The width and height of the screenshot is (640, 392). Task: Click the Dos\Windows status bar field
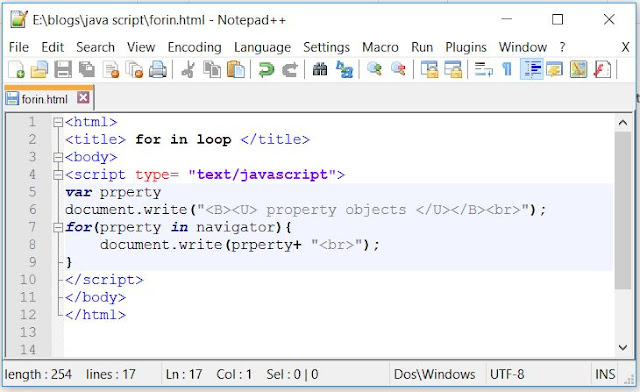tap(434, 374)
